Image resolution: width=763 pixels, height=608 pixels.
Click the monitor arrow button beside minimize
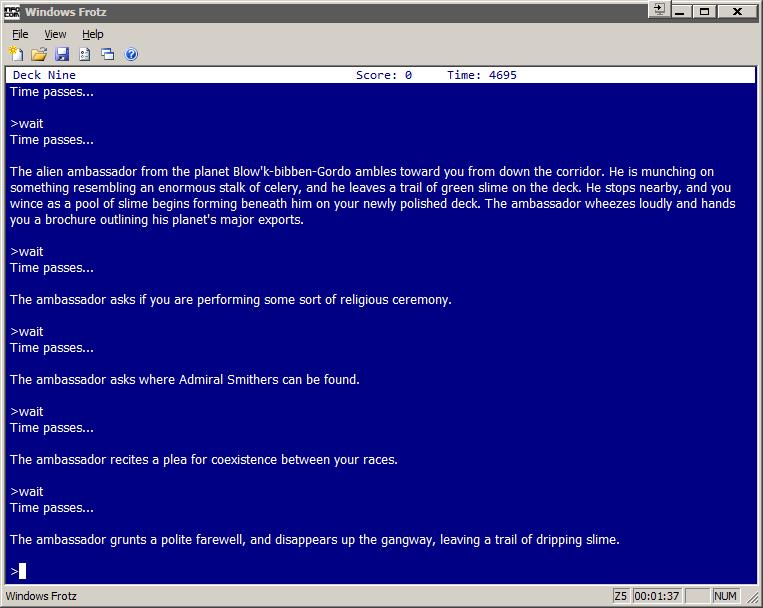pyautogui.click(x=659, y=10)
